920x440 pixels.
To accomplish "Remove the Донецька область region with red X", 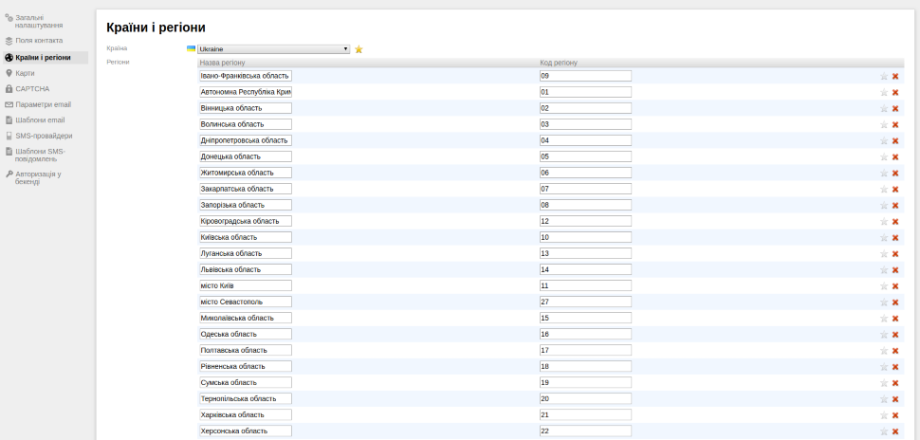I will (x=895, y=157).
